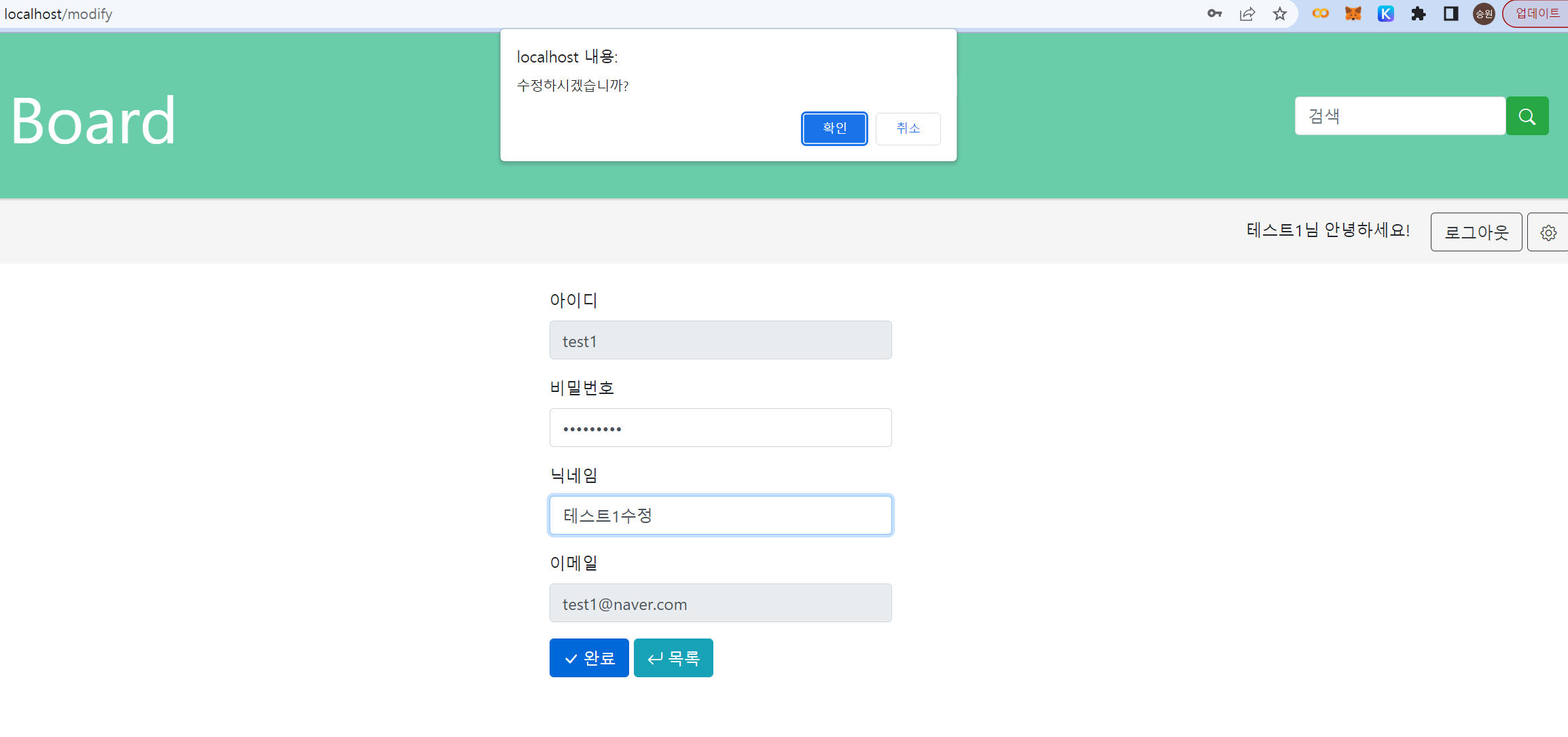Bookmark the page using the star icon
Image resolution: width=1568 pixels, height=737 pixels.
pos(1280,14)
